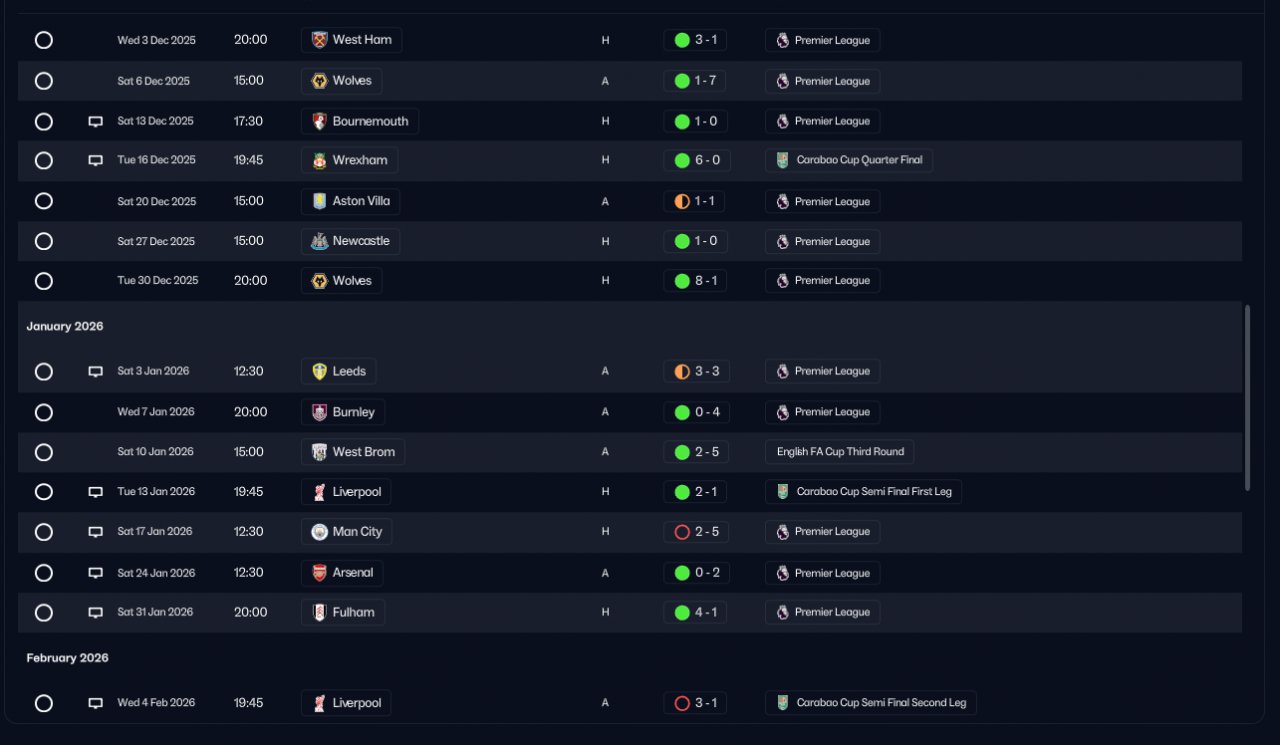Open the 2 - 5 Man City score
This screenshot has height=745, width=1280.
coord(695,532)
